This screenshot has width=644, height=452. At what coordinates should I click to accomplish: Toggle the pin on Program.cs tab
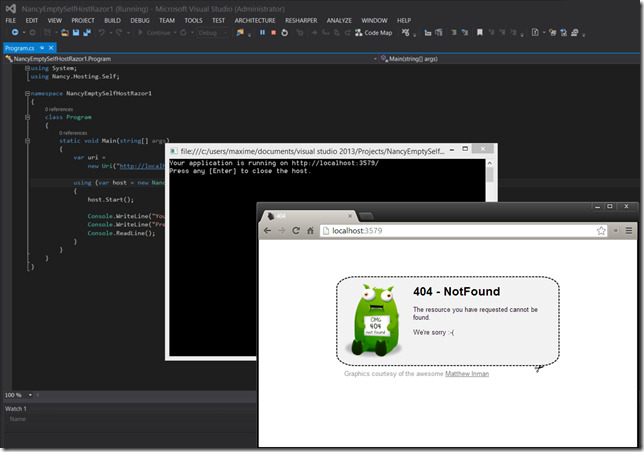coord(42,48)
